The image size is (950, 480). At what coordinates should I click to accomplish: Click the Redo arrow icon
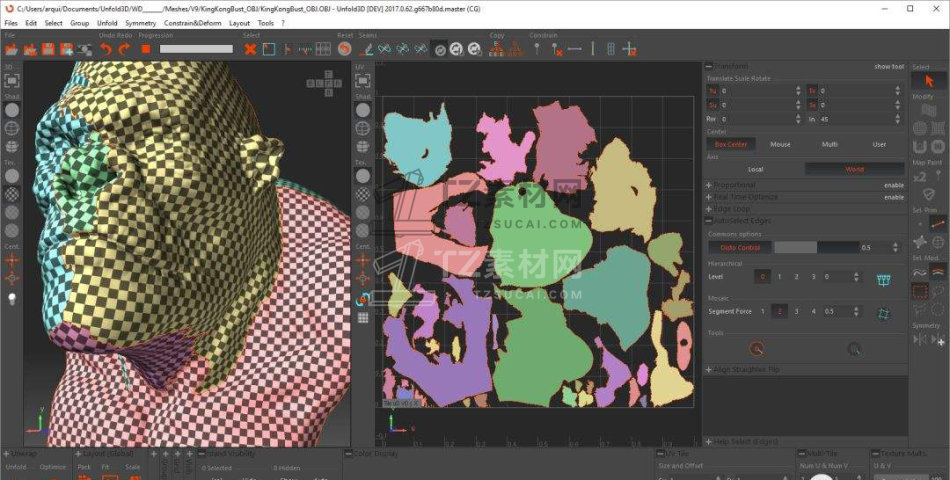pyautogui.click(x=124, y=48)
